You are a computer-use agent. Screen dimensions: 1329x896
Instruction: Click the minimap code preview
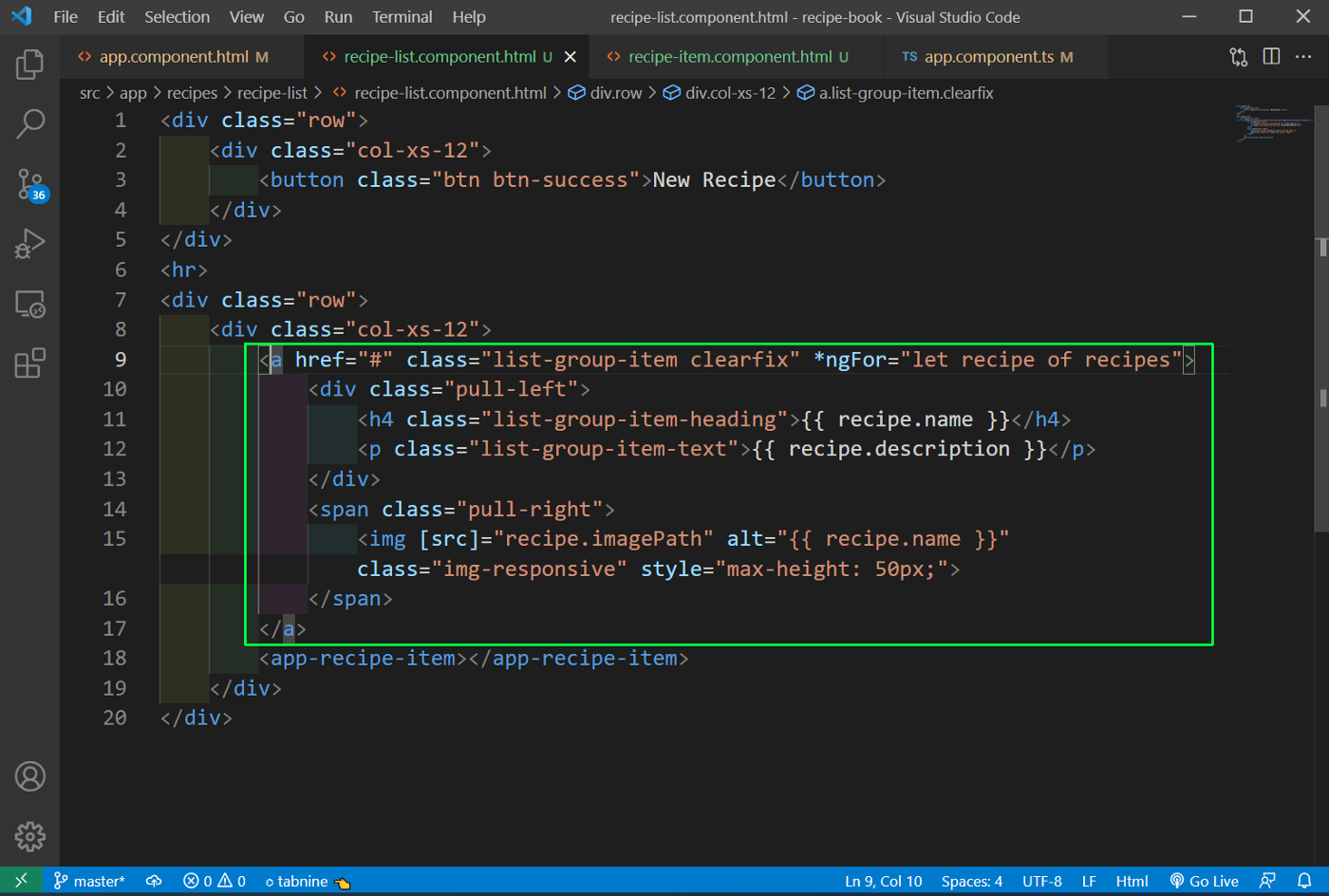tap(1272, 123)
